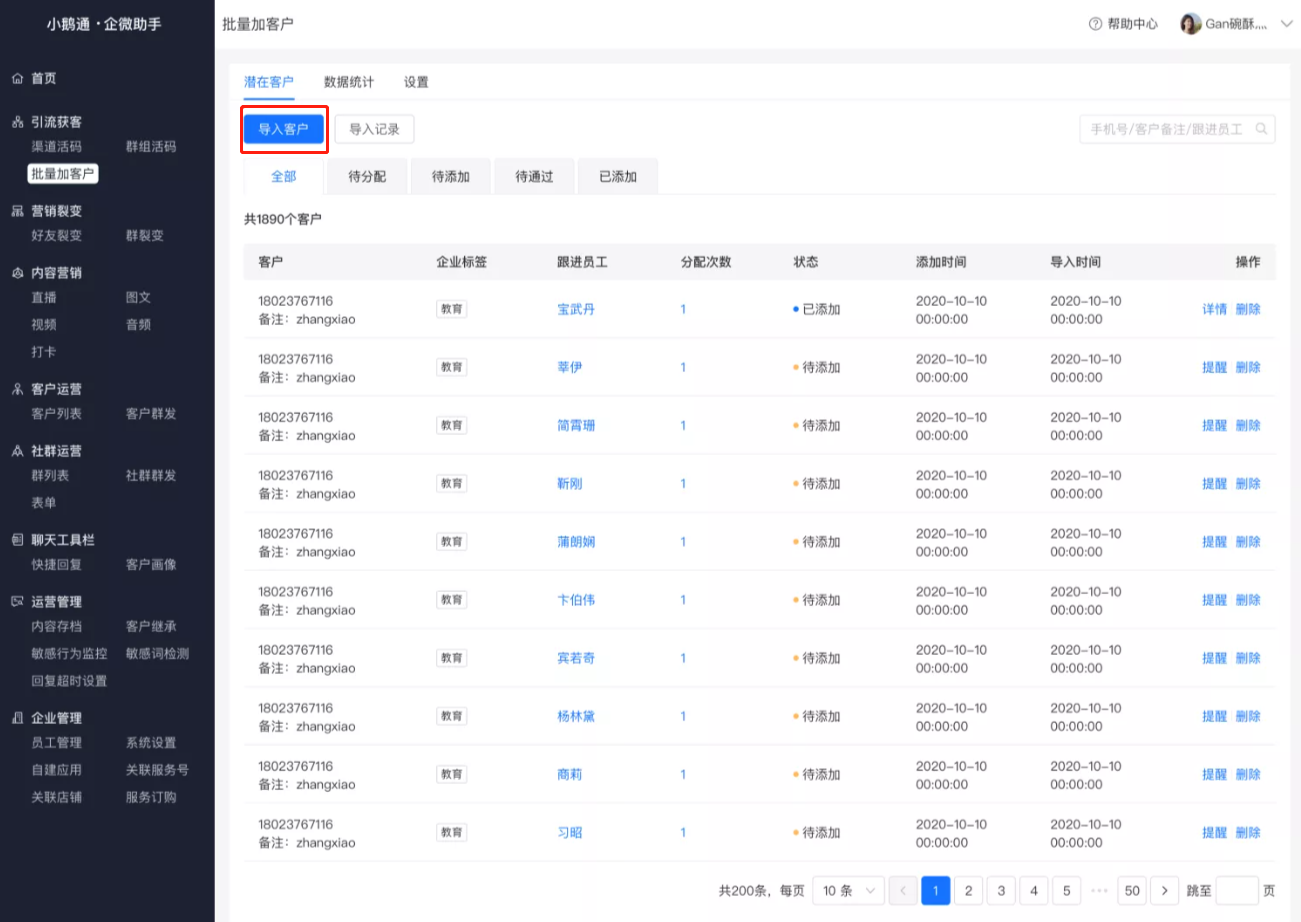Click the help center question-mark icon
This screenshot has width=1301, height=922.
1095,24
